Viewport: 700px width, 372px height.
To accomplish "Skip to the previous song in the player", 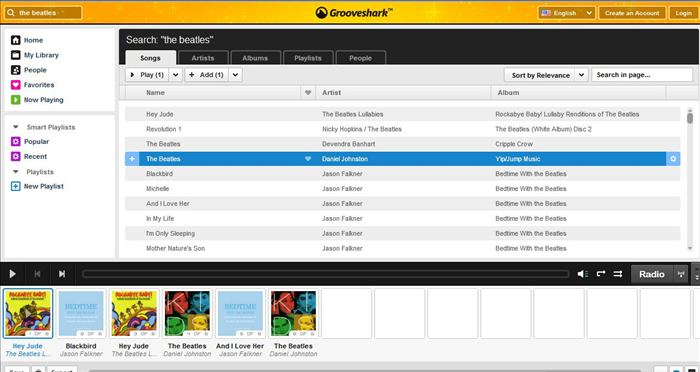I will [x=38, y=274].
